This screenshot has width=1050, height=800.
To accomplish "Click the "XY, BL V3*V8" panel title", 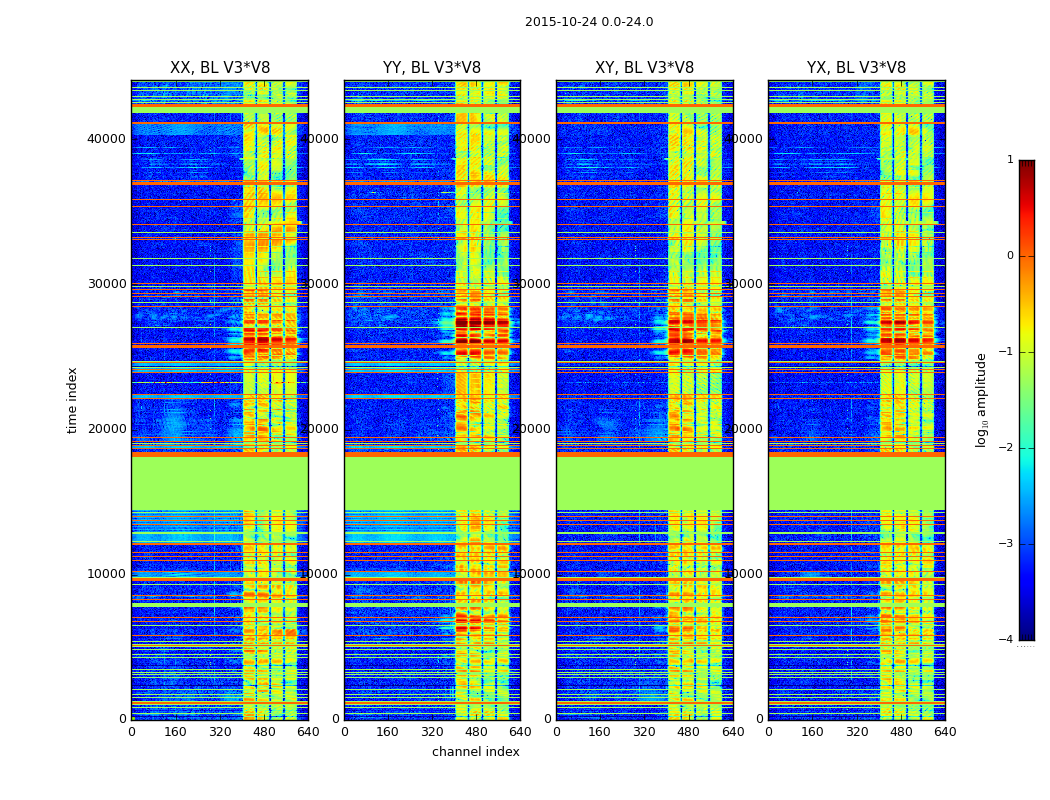I will [644, 68].
